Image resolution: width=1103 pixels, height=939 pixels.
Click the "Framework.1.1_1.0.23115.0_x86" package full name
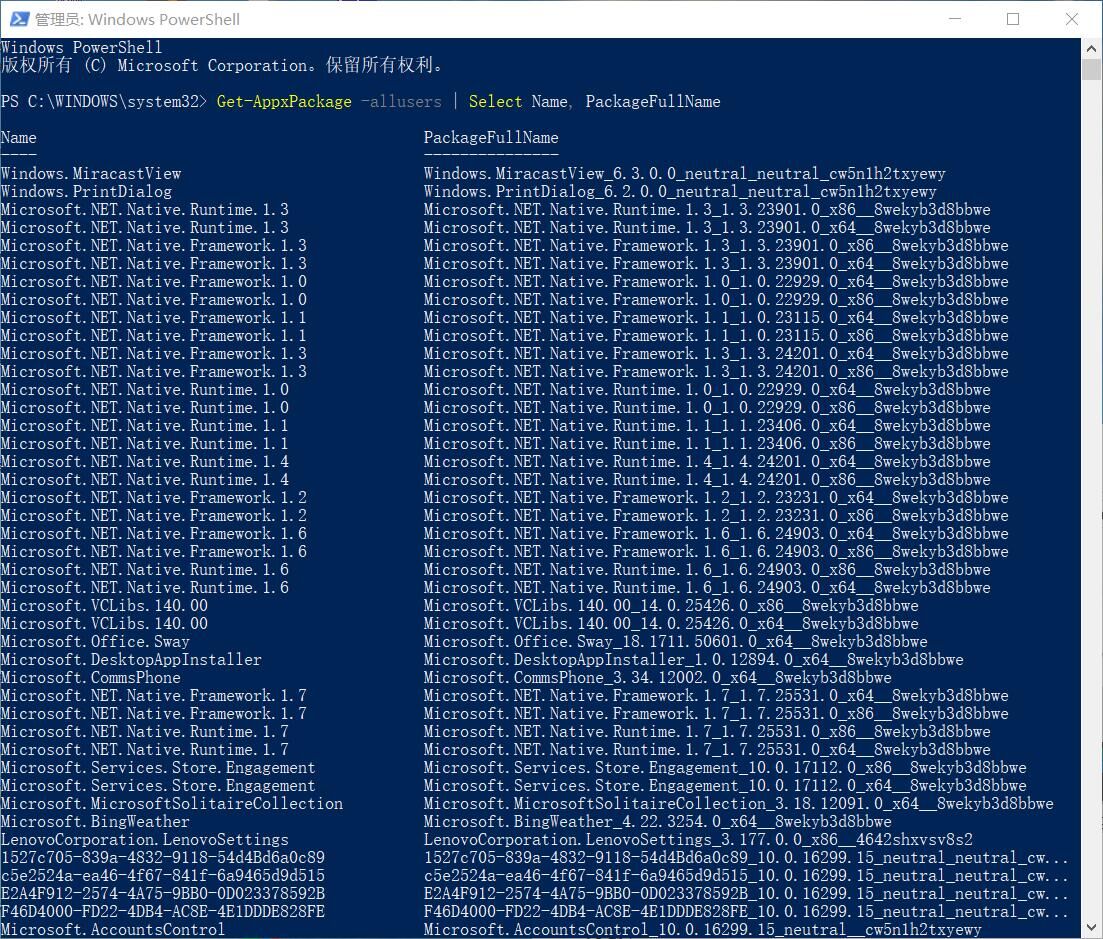point(716,336)
